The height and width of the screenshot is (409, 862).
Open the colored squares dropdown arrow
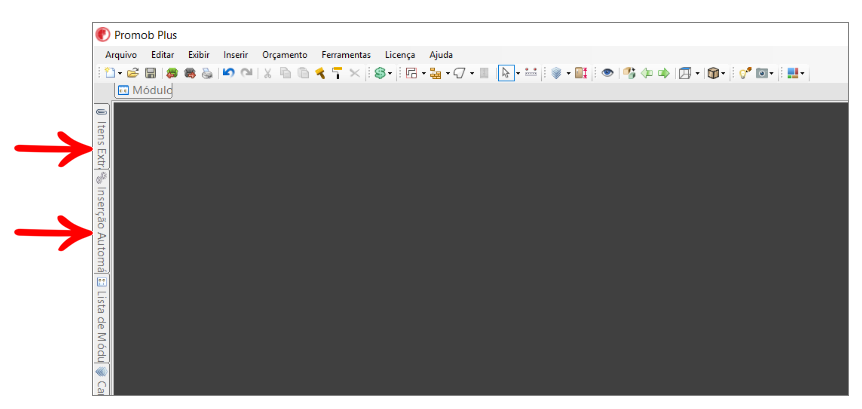tap(803, 73)
